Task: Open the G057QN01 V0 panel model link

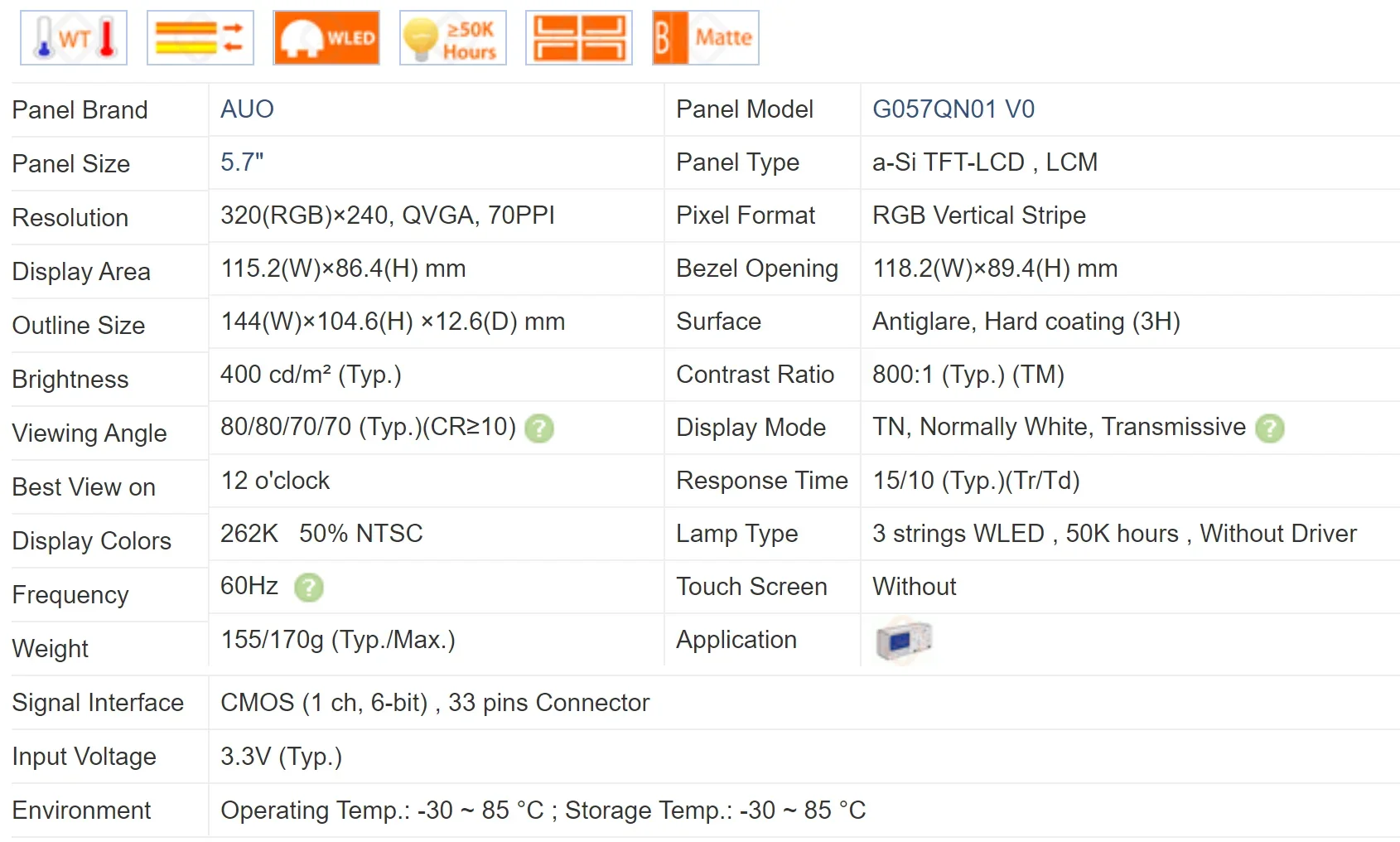Action: 953,109
